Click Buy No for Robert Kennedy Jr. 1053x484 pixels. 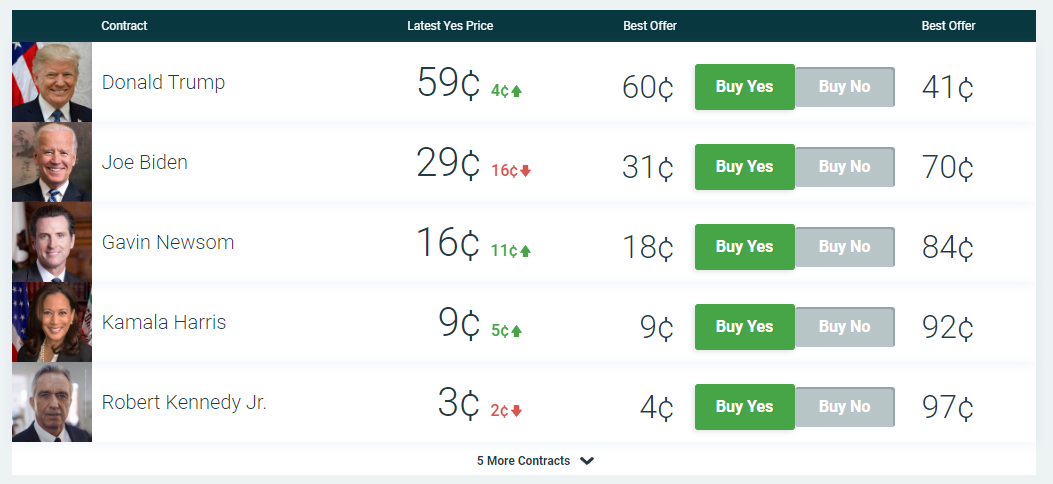[x=845, y=406]
